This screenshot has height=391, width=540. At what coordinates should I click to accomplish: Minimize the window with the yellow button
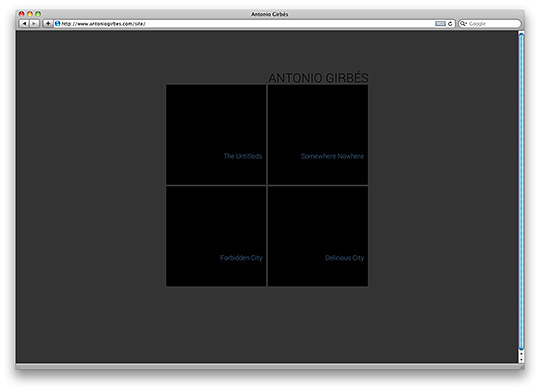(x=30, y=14)
